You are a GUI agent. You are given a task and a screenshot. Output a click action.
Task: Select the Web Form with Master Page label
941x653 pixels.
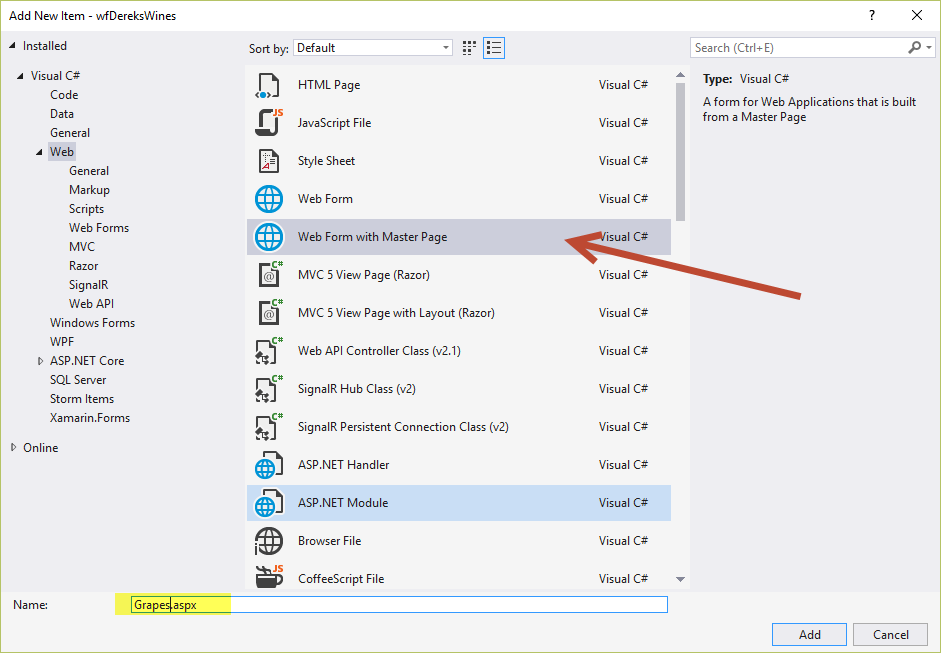(372, 237)
